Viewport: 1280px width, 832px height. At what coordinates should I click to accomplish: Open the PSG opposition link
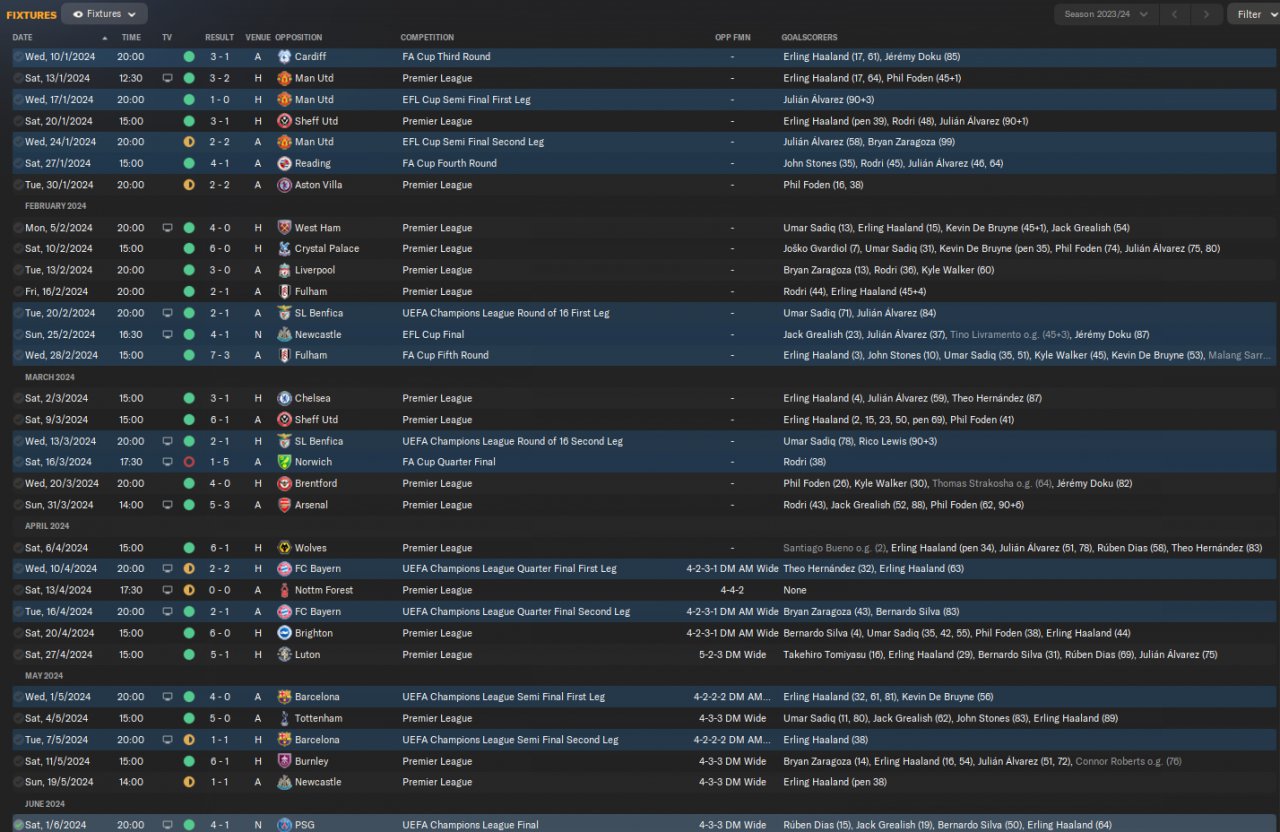(x=304, y=825)
